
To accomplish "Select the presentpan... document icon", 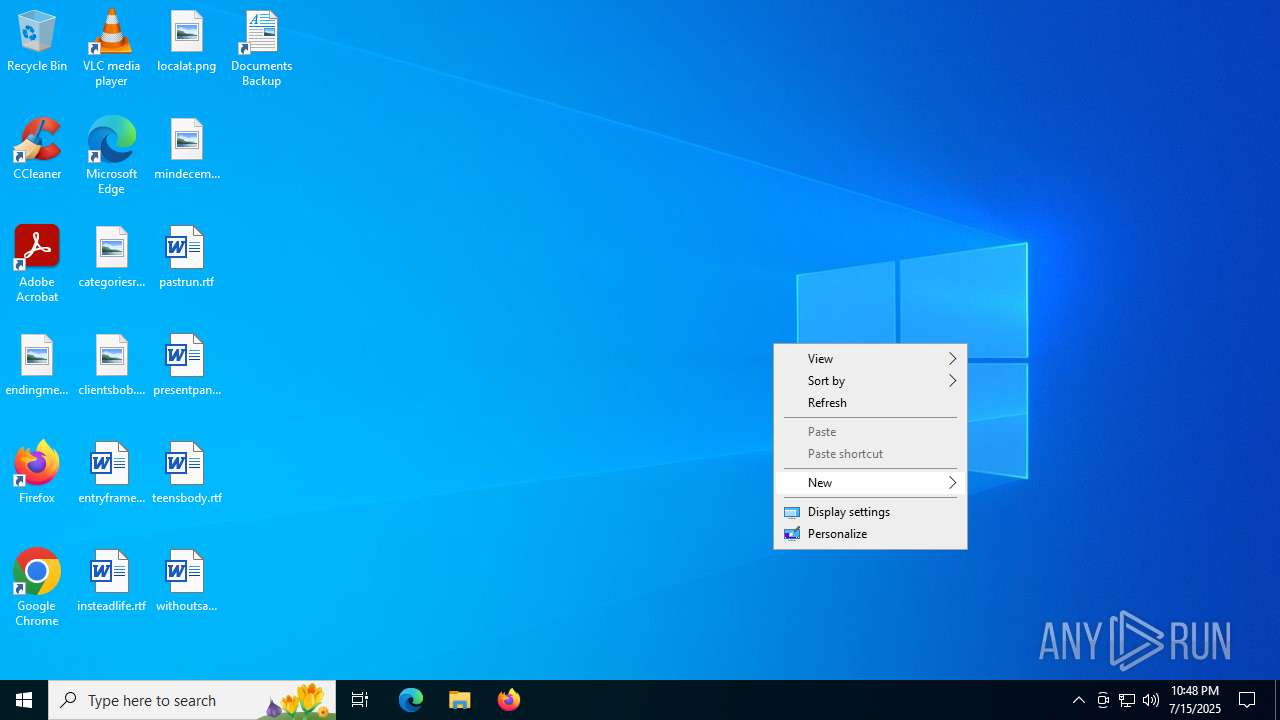I will tap(187, 366).
